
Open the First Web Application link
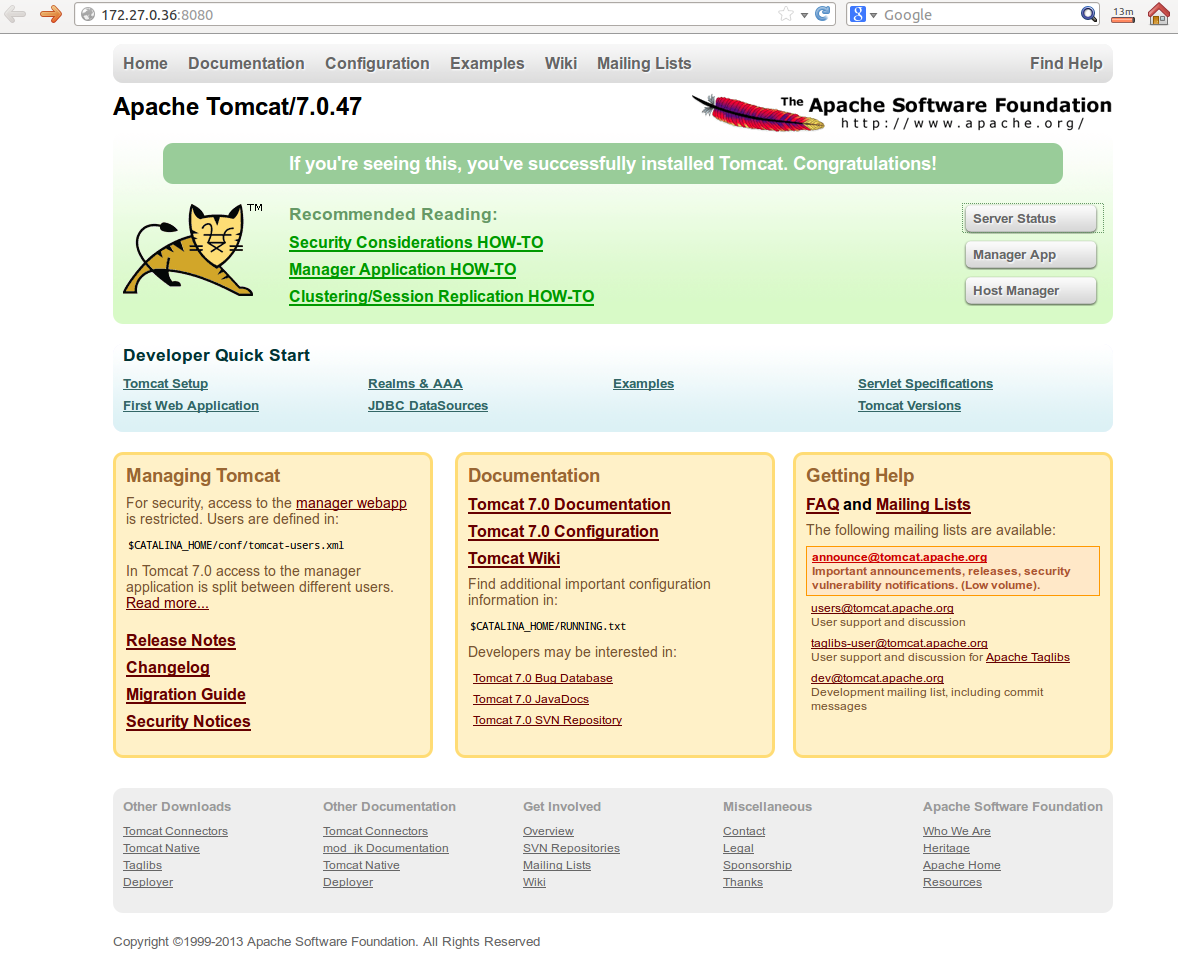coord(191,406)
